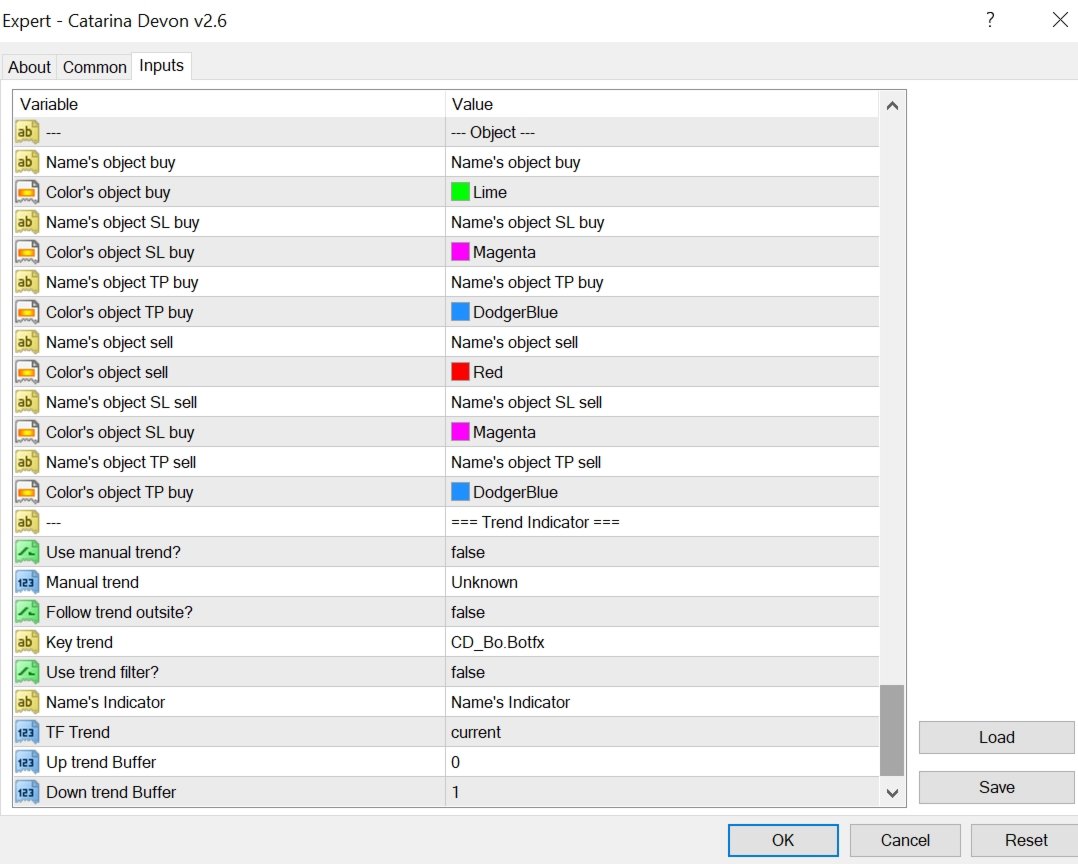Image resolution: width=1078 pixels, height=864 pixels.
Task: Open the TF Trend current value dropdown
Action: (x=662, y=732)
